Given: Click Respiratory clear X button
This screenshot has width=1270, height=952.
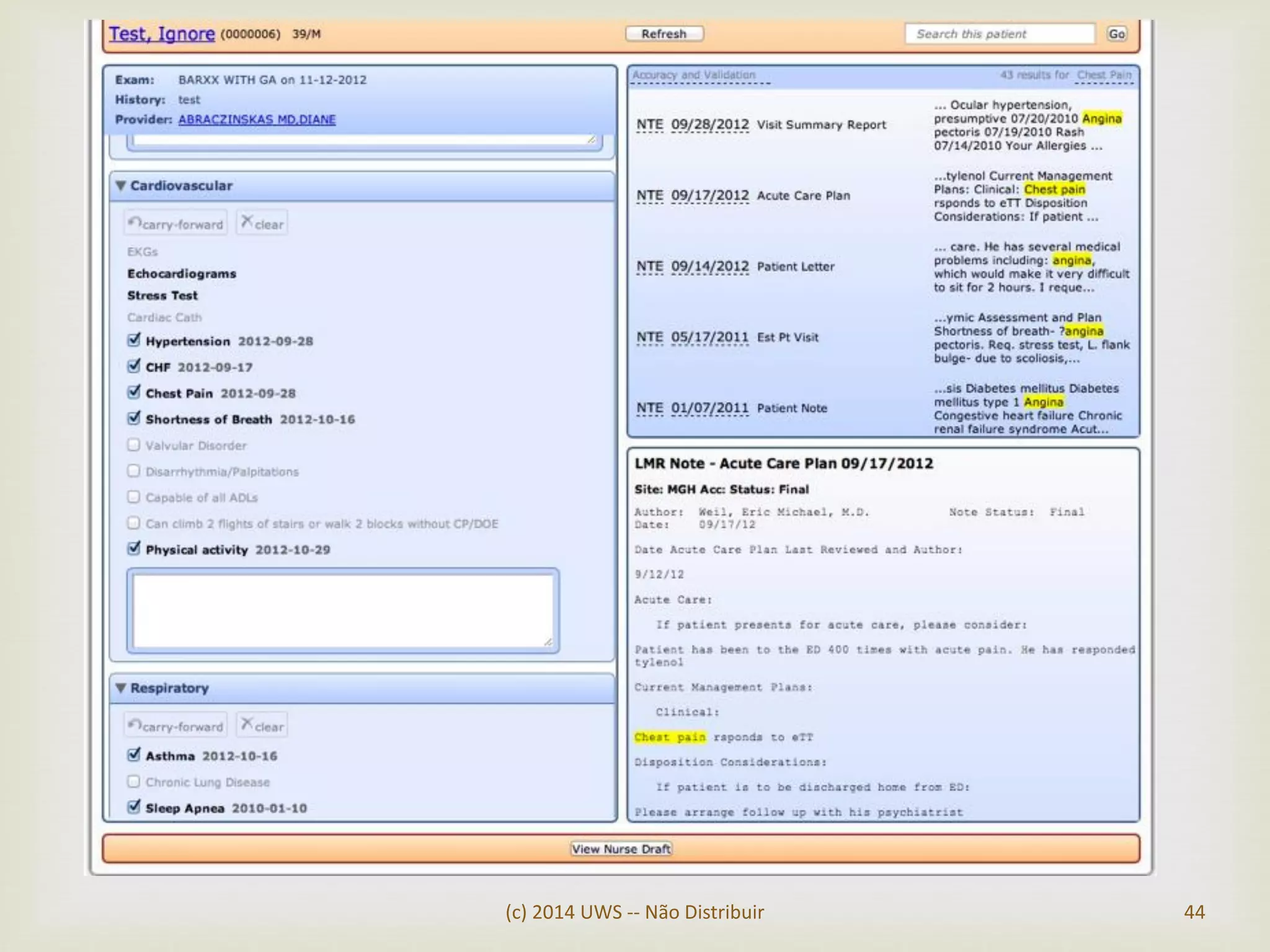Looking at the screenshot, I should point(262,726).
